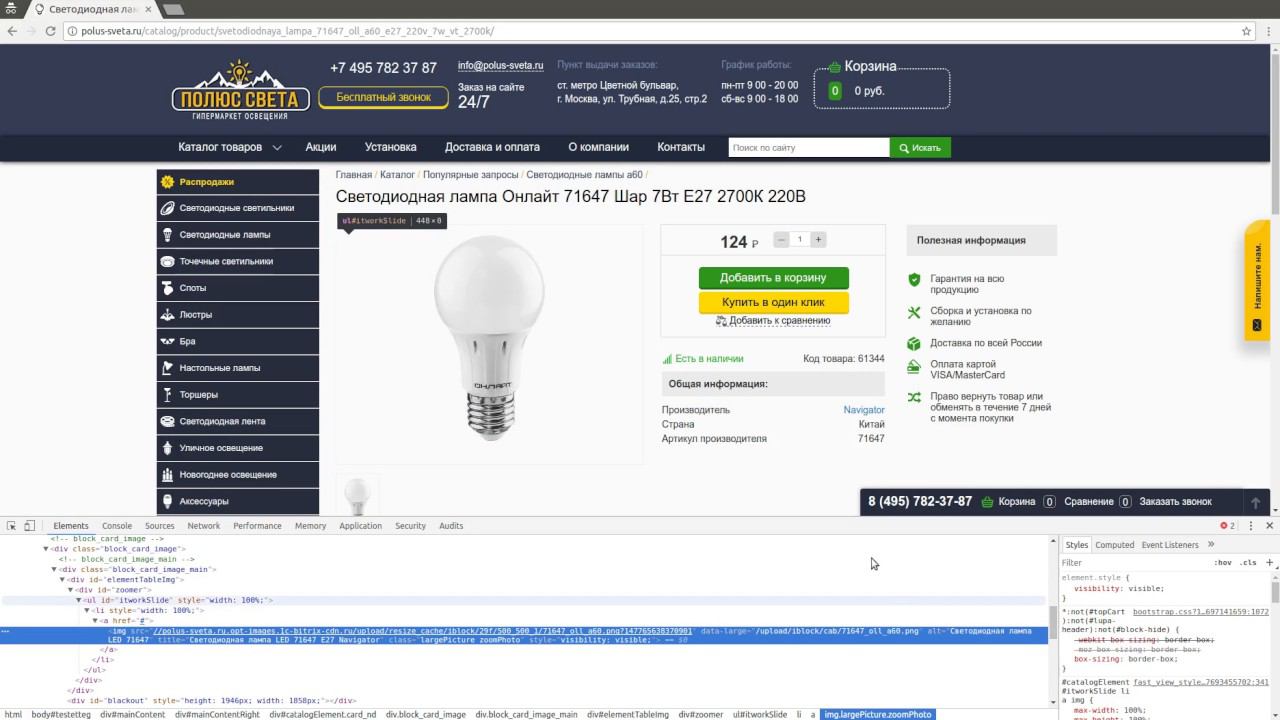Collapse the div#zoomer tree node
Image resolution: width=1280 pixels, height=720 pixels.
71,590
